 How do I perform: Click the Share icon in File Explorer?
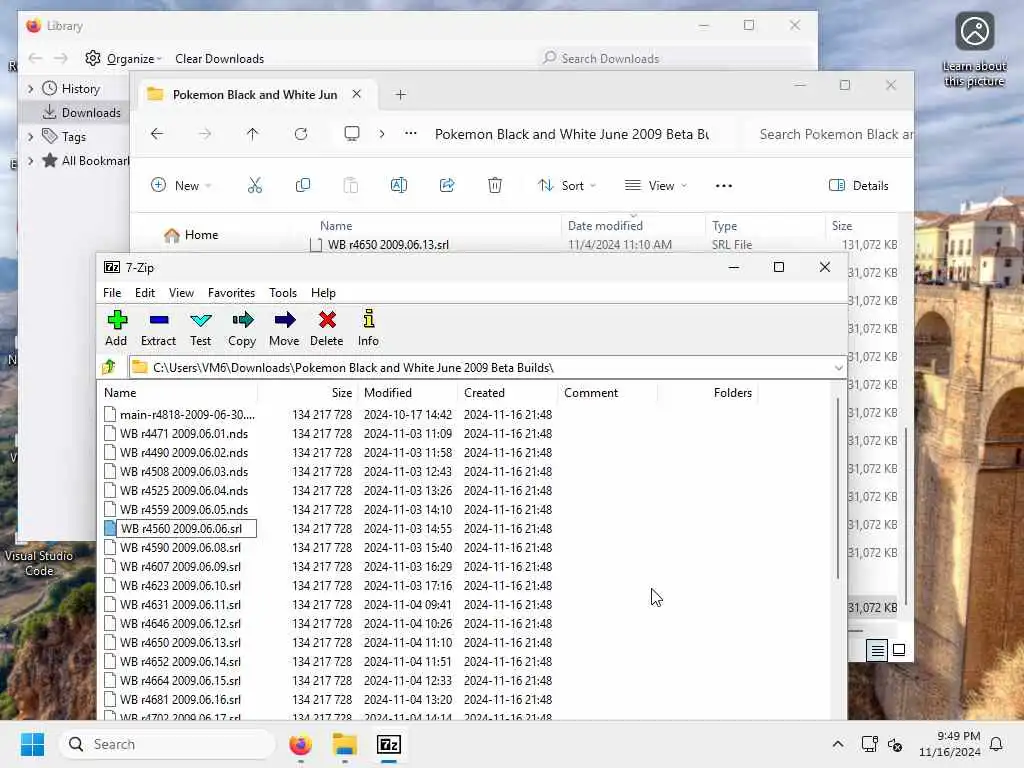pos(447,185)
